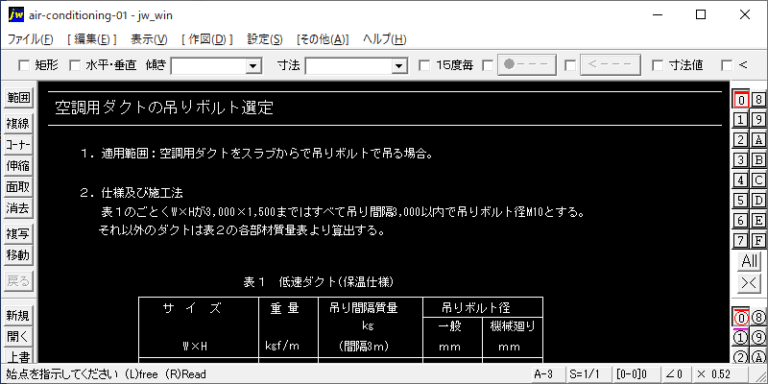Select layer group 0 circle button
Viewport: 768px width, 384px height.
coord(741,318)
